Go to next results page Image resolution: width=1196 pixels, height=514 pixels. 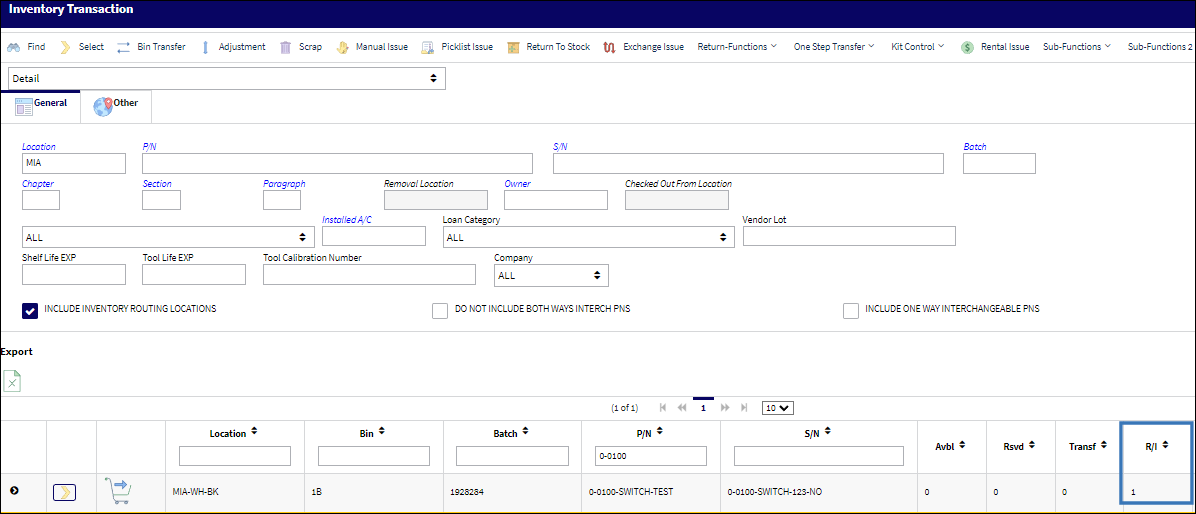(x=725, y=408)
